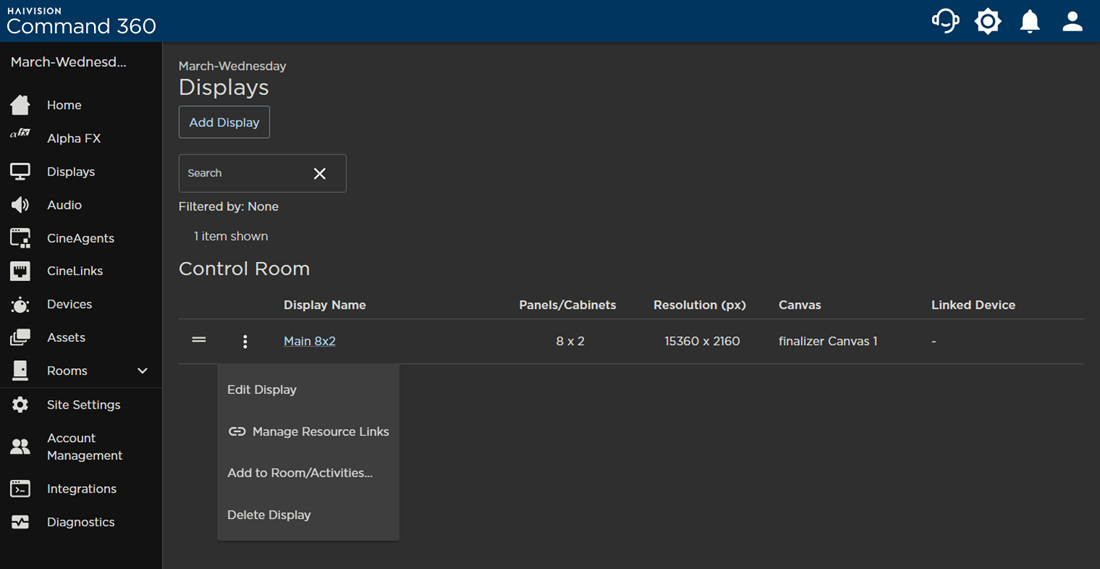Viewport: 1100px width, 569px height.
Task: Click the Site Settings gear icon
Action: point(20,405)
